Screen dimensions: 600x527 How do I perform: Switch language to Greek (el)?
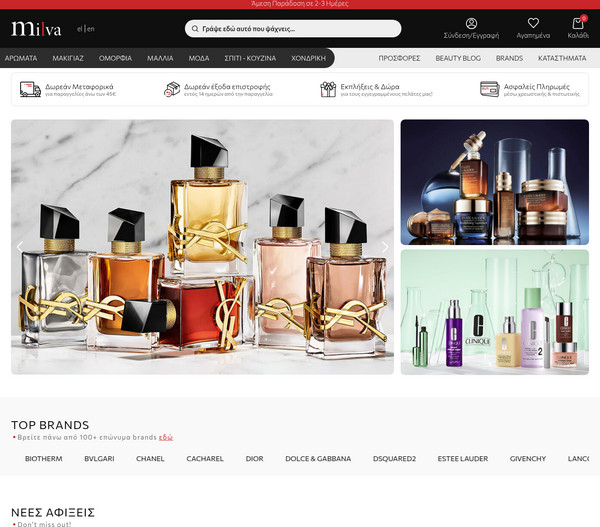80,29
